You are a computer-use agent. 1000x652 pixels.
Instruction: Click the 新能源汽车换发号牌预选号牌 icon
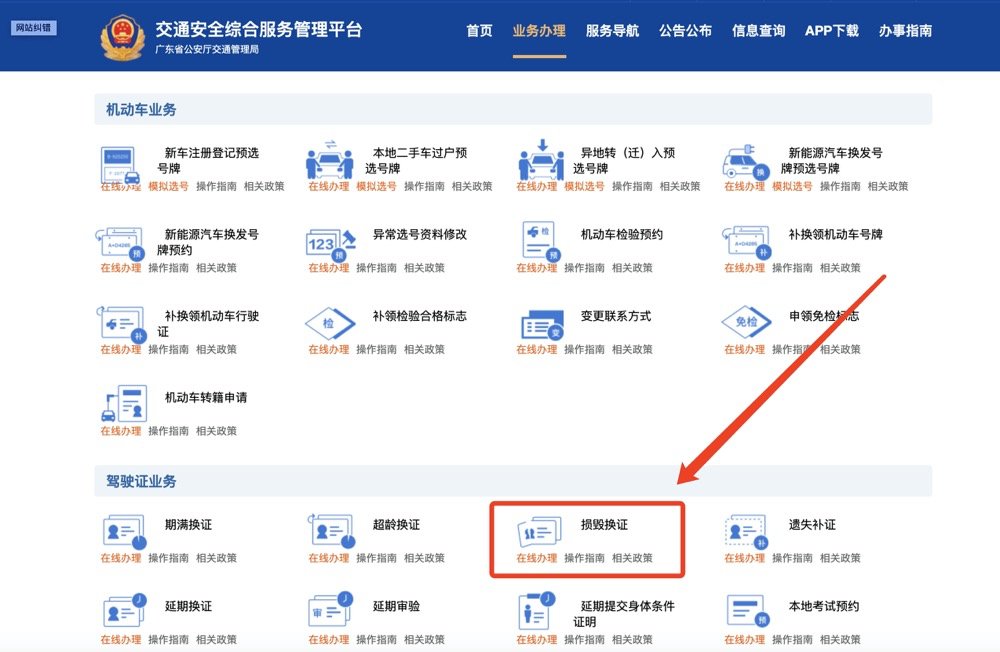(746, 162)
